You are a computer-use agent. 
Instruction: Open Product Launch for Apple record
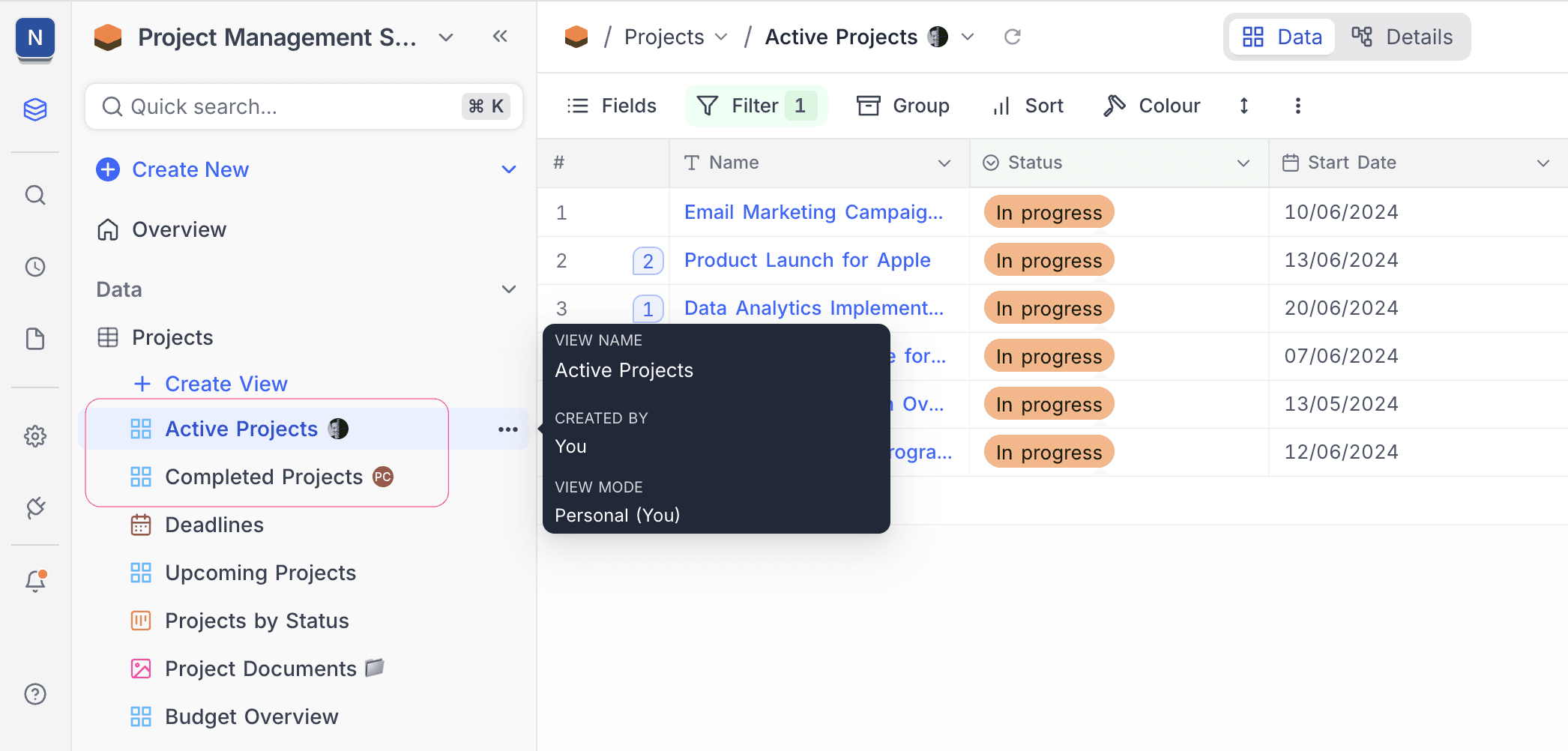(x=806, y=260)
